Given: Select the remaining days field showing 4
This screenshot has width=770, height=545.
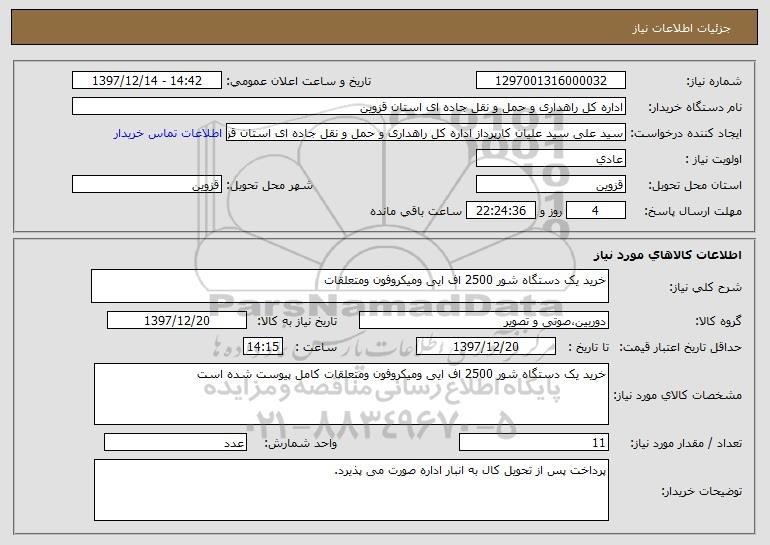Looking at the screenshot, I should pyautogui.click(x=596, y=211).
